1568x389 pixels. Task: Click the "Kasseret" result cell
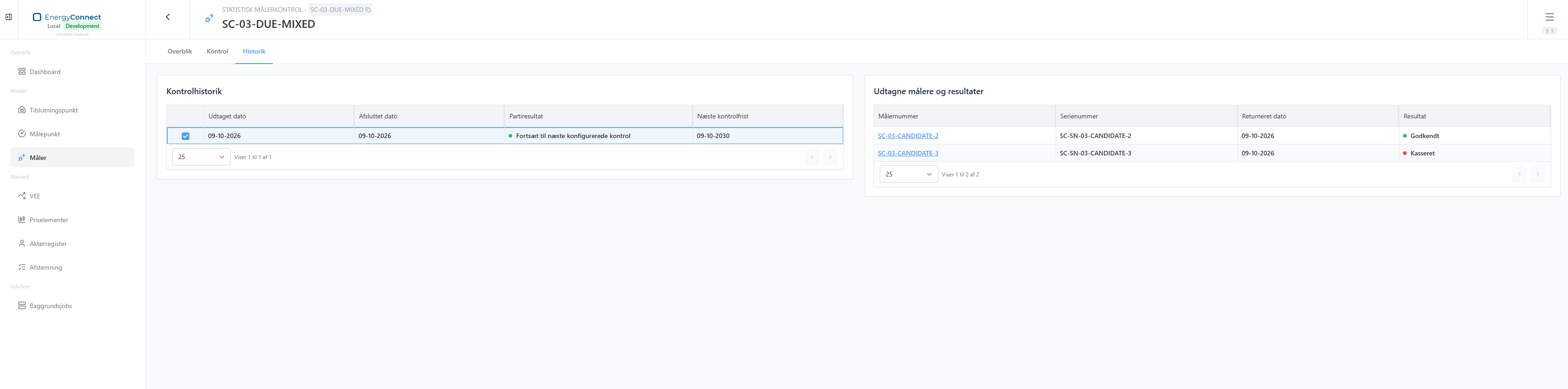tap(1474, 154)
